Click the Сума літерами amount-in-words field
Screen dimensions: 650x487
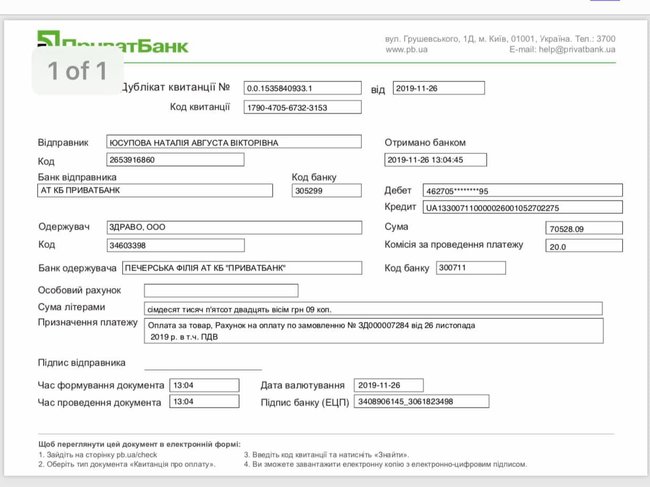coord(374,309)
